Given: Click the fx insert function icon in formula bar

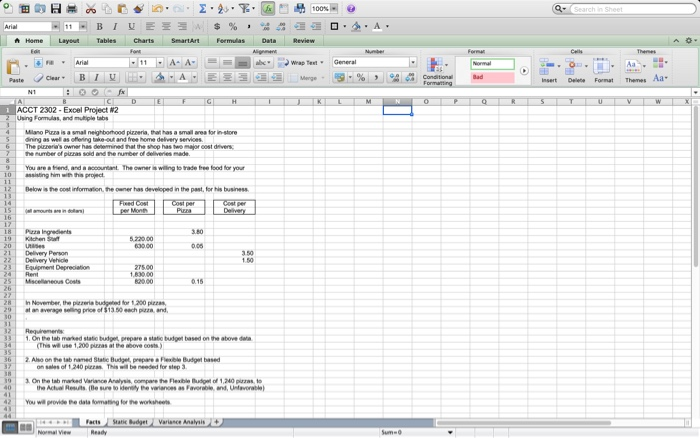Looking at the screenshot, I should (x=121, y=92).
